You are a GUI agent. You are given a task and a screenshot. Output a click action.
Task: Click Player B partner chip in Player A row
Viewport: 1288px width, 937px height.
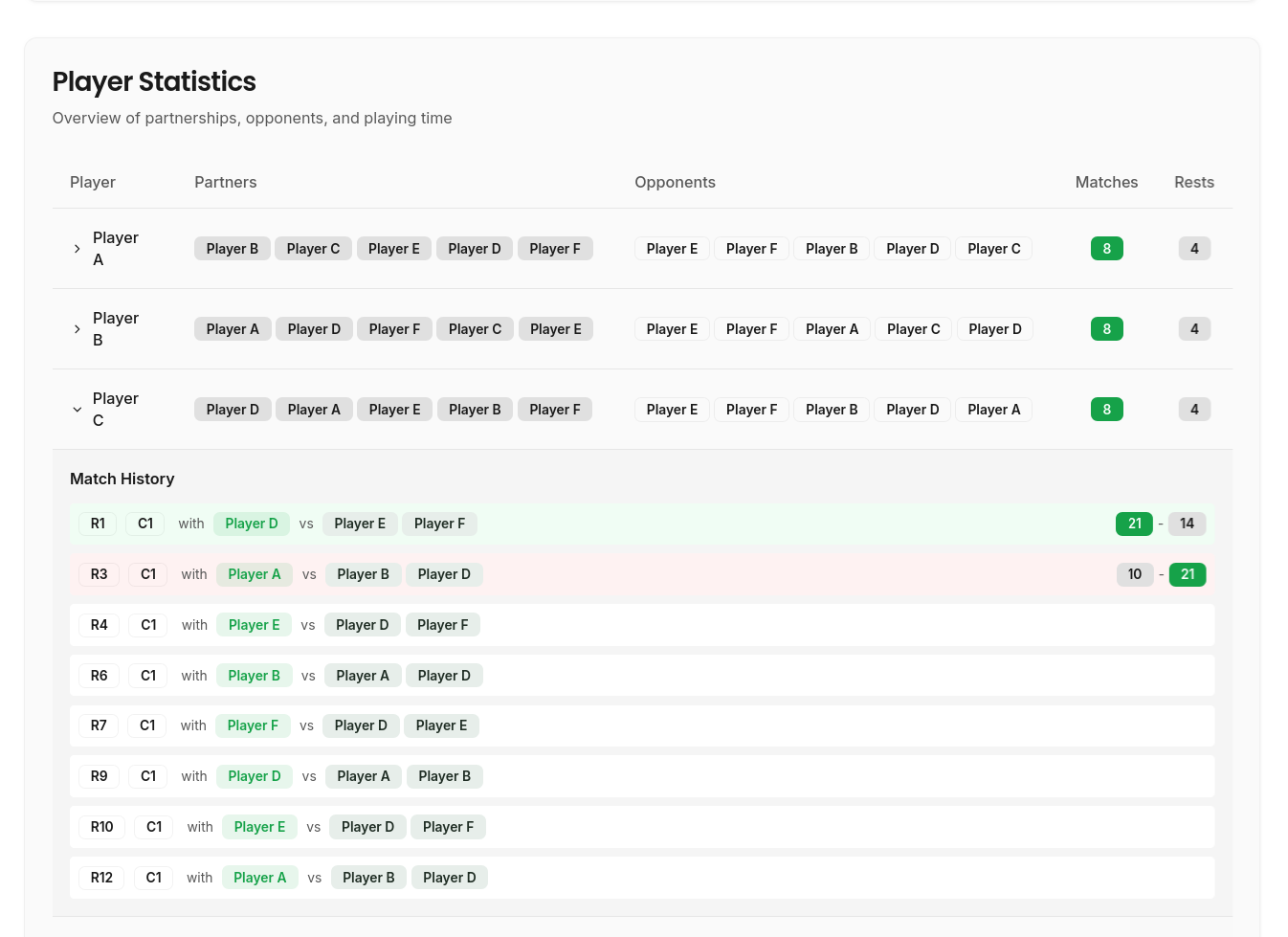click(x=233, y=249)
